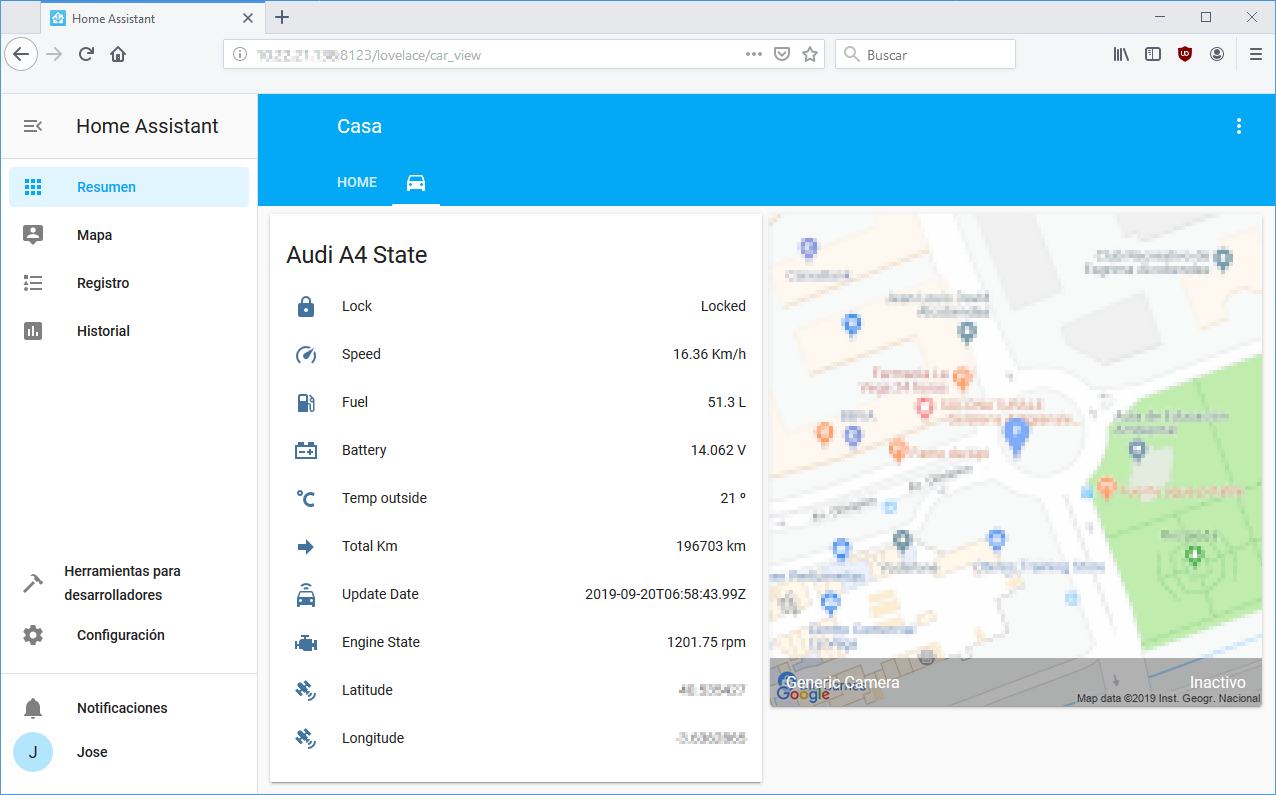The width and height of the screenshot is (1276, 795).
Task: Open Notificaciones bell icon
Action: coord(33,708)
